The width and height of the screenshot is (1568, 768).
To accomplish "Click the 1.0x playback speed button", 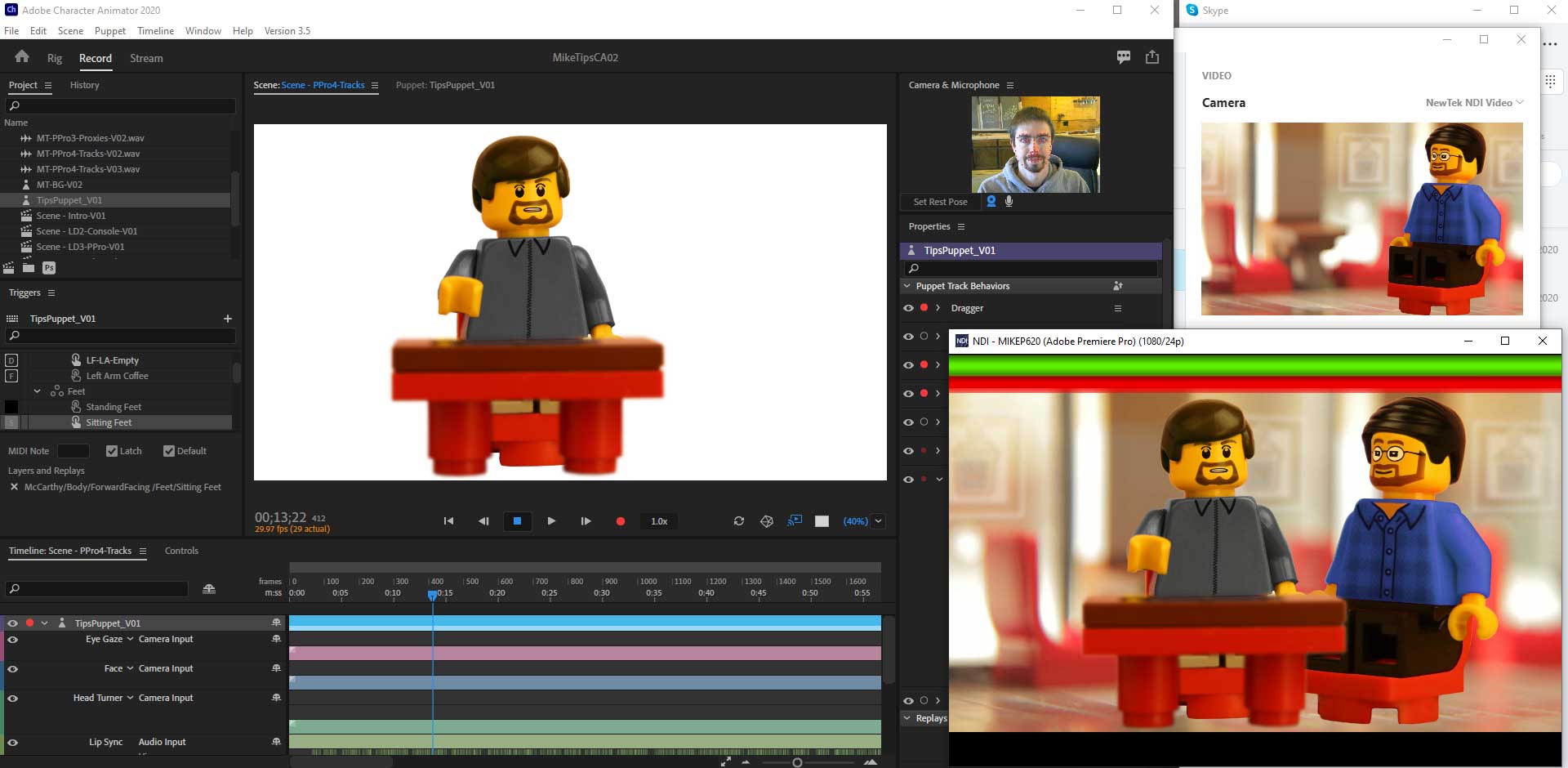I will 659,521.
